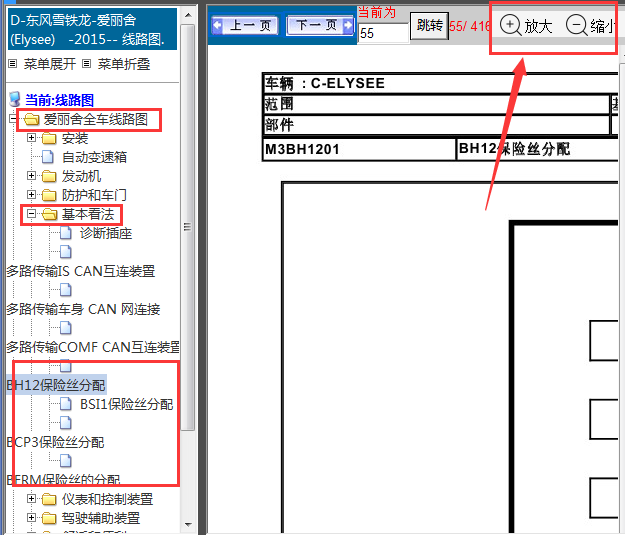Image resolution: width=625 pixels, height=535 pixels.
Task: Open the BSI1保险丝分配 page
Action: (126, 404)
